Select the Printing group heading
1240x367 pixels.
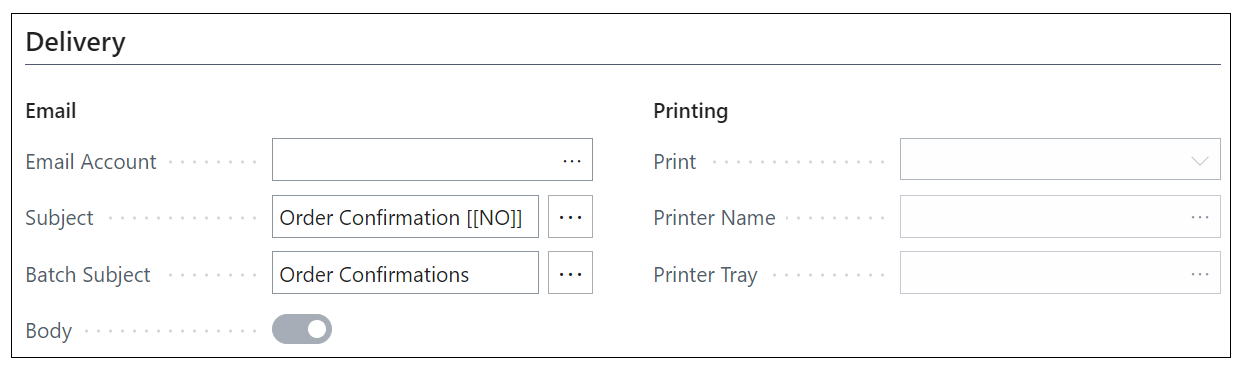(x=691, y=110)
